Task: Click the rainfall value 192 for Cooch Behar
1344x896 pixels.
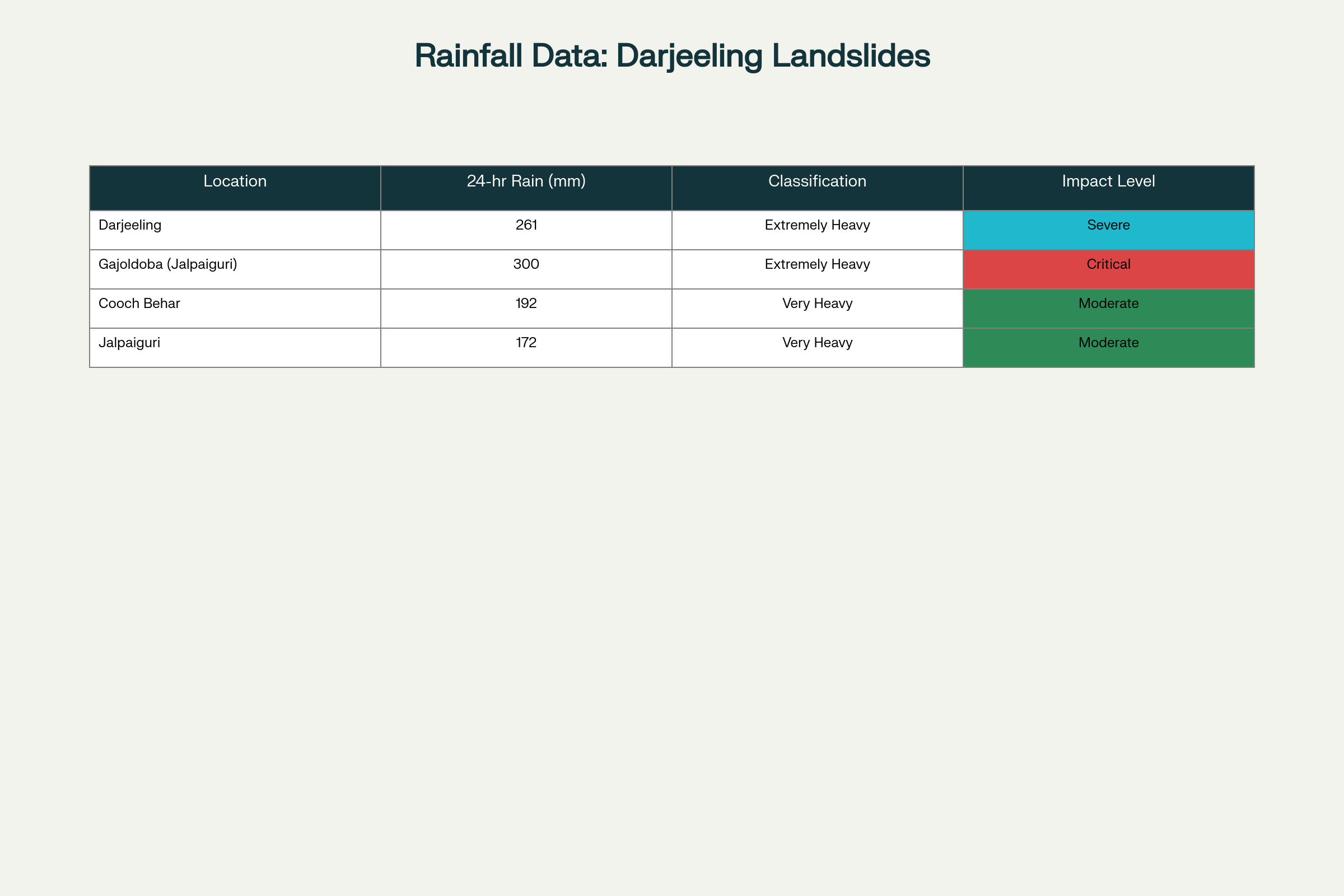Action: point(526,304)
